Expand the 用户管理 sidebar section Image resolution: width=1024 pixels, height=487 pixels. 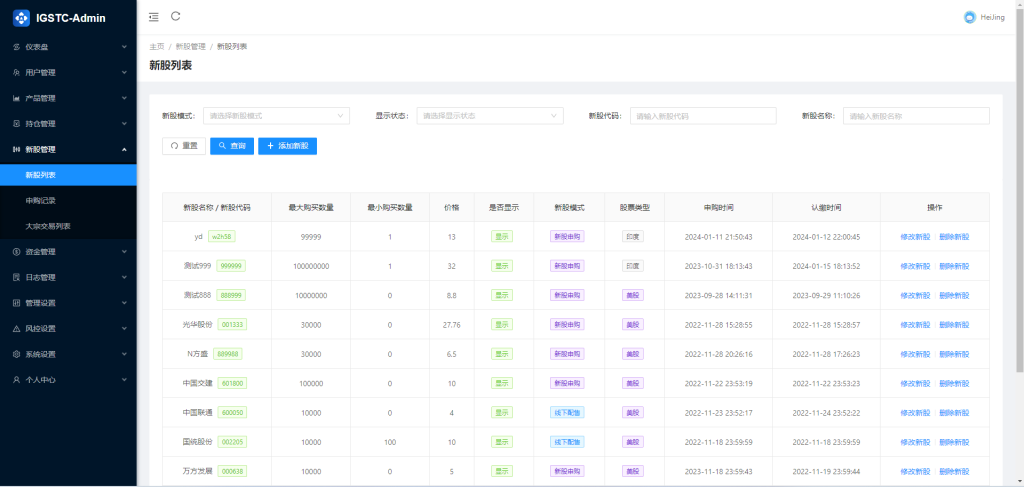40,73
